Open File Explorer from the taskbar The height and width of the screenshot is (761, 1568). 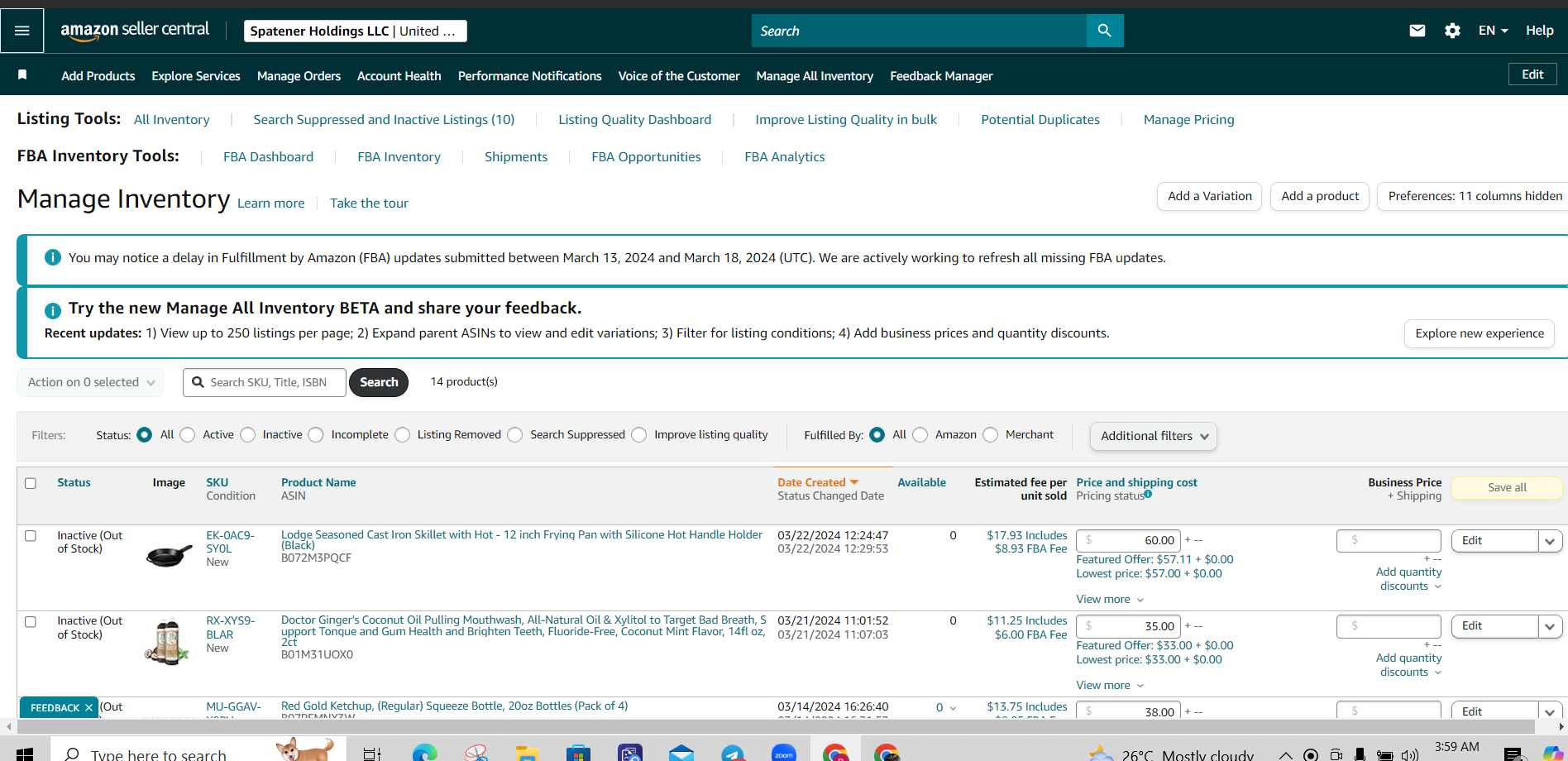527,754
